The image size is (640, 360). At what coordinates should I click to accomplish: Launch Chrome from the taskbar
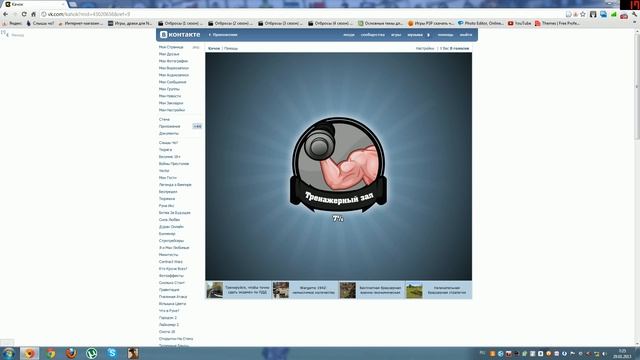pyautogui.click(x=51, y=353)
